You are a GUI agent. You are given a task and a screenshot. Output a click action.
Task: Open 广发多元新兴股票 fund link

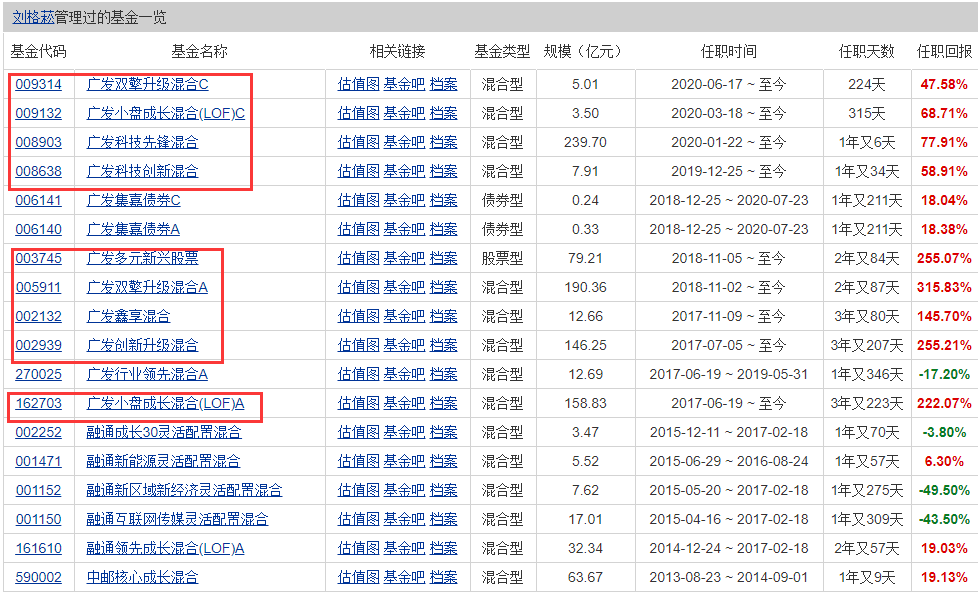[143, 258]
